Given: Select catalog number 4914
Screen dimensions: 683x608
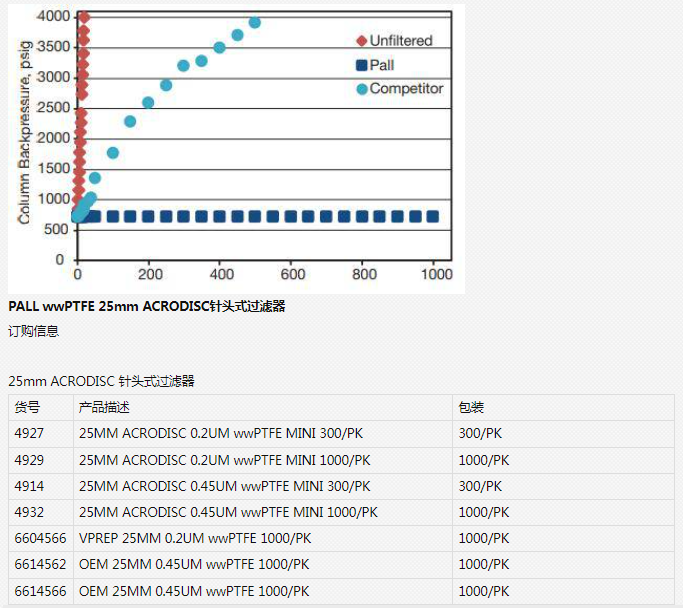Looking at the screenshot, I should pos(29,486).
